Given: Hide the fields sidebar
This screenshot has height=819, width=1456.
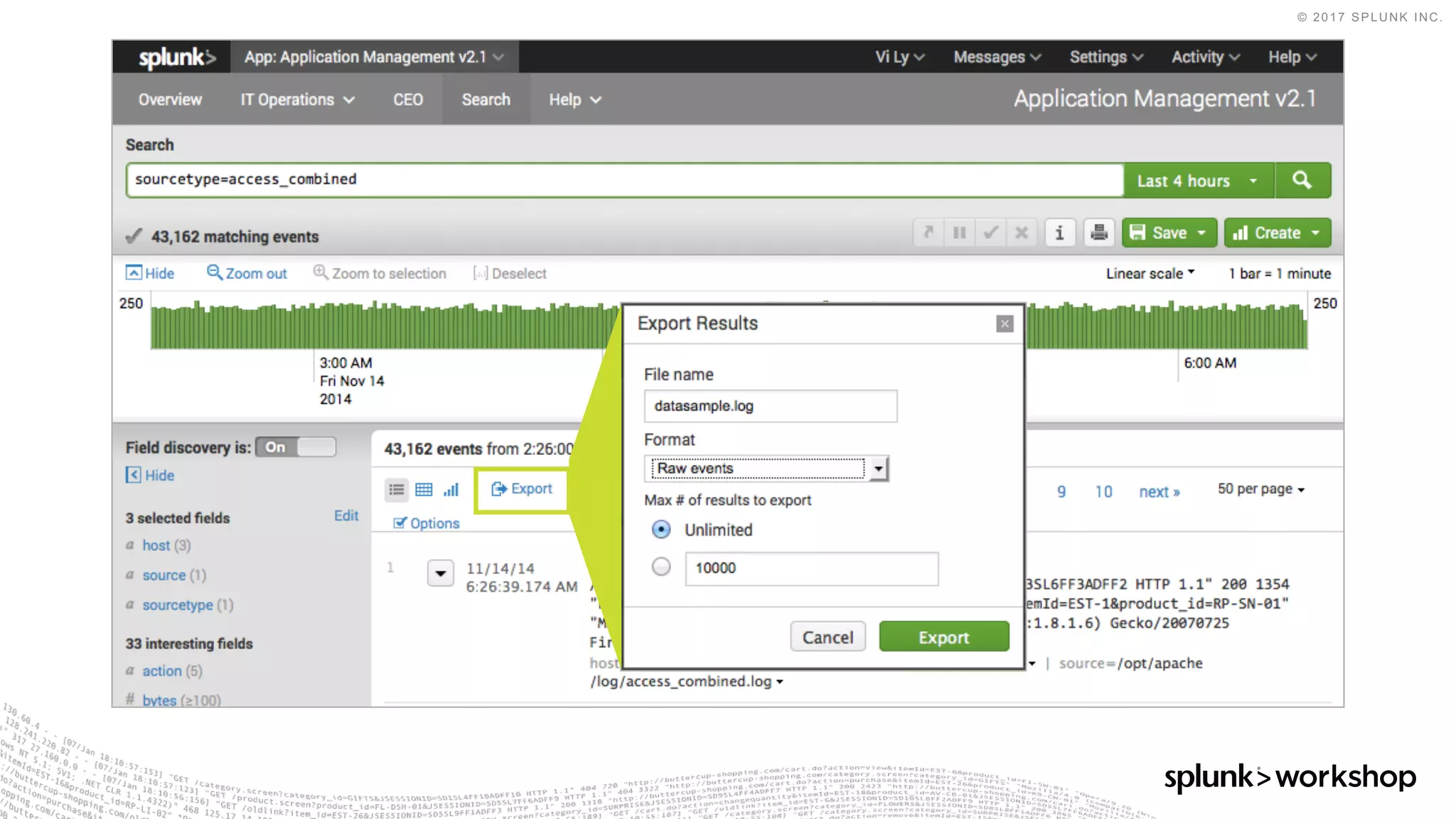Looking at the screenshot, I should click(150, 475).
